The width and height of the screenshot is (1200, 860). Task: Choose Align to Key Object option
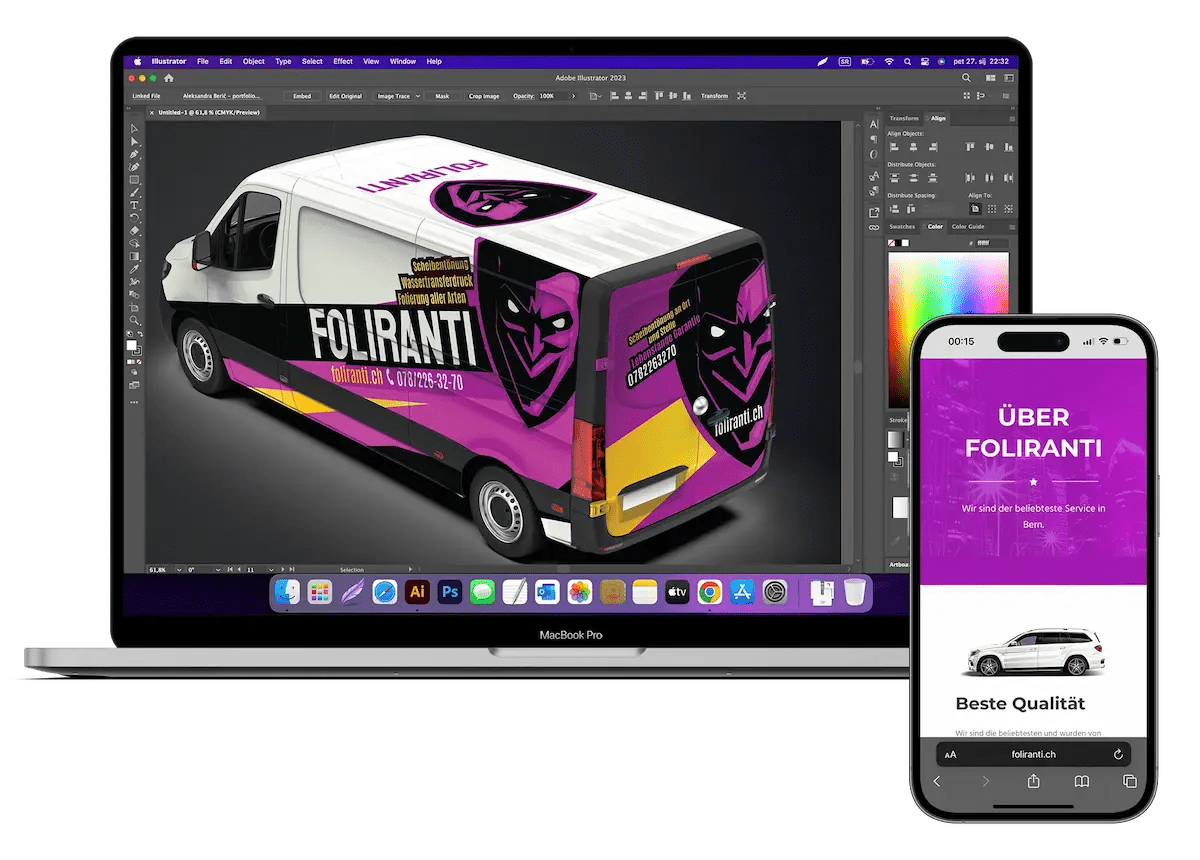pos(1009,209)
